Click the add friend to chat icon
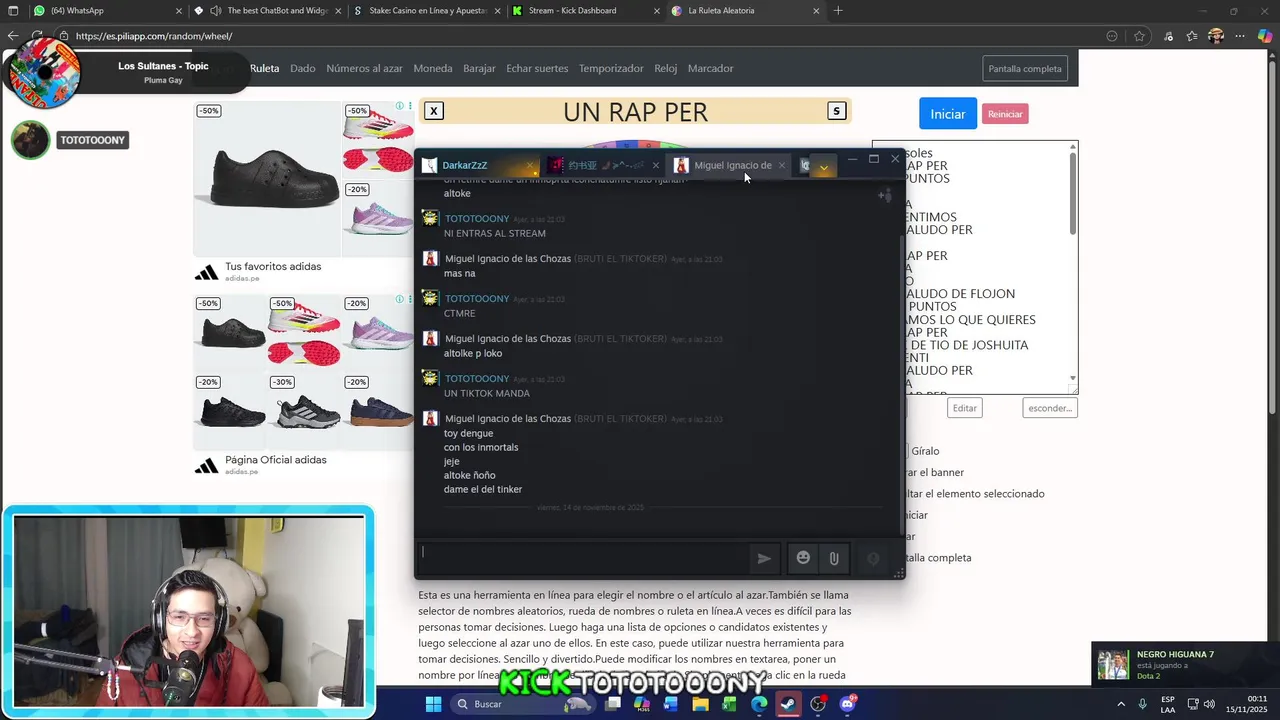The height and width of the screenshot is (720, 1280). click(885, 196)
